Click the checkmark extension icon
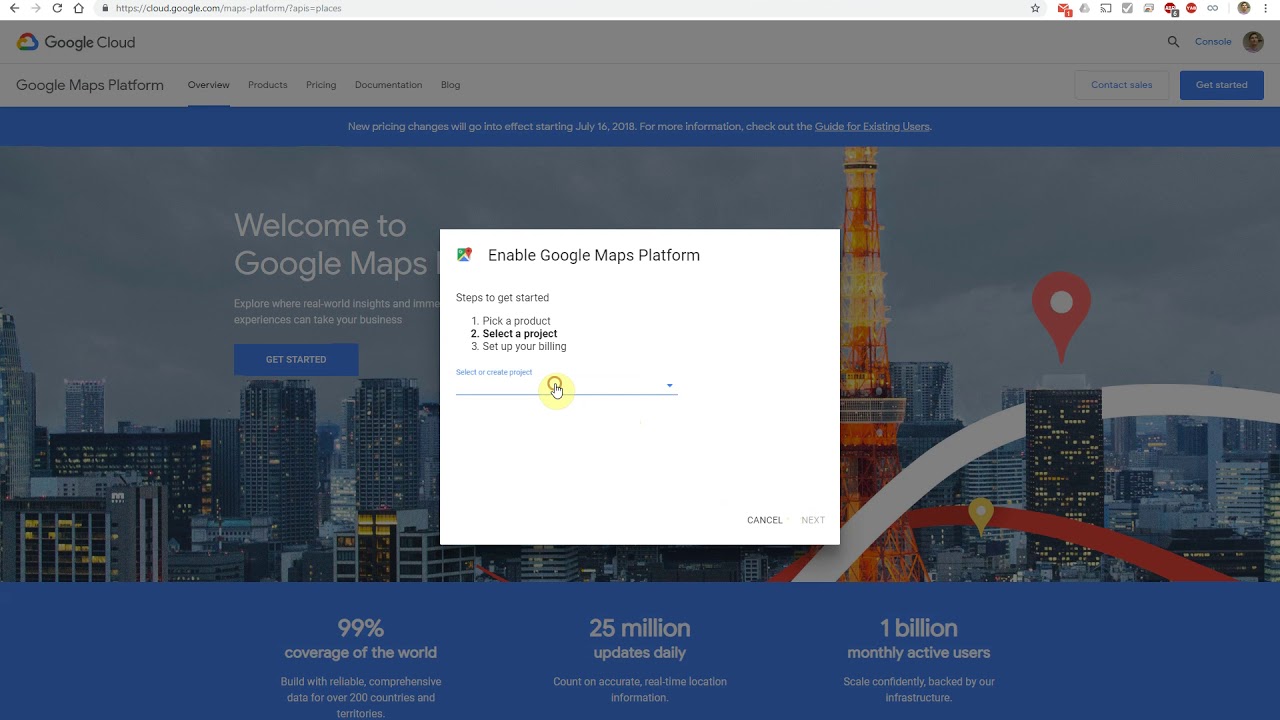Viewport: 1280px width, 720px height. pyautogui.click(x=1127, y=8)
